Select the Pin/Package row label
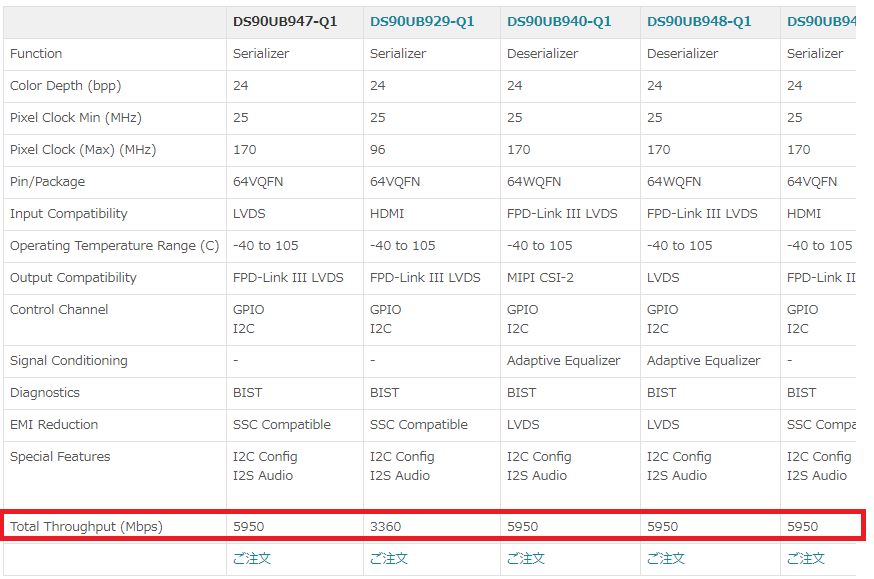This screenshot has width=874, height=579. pos(47,182)
